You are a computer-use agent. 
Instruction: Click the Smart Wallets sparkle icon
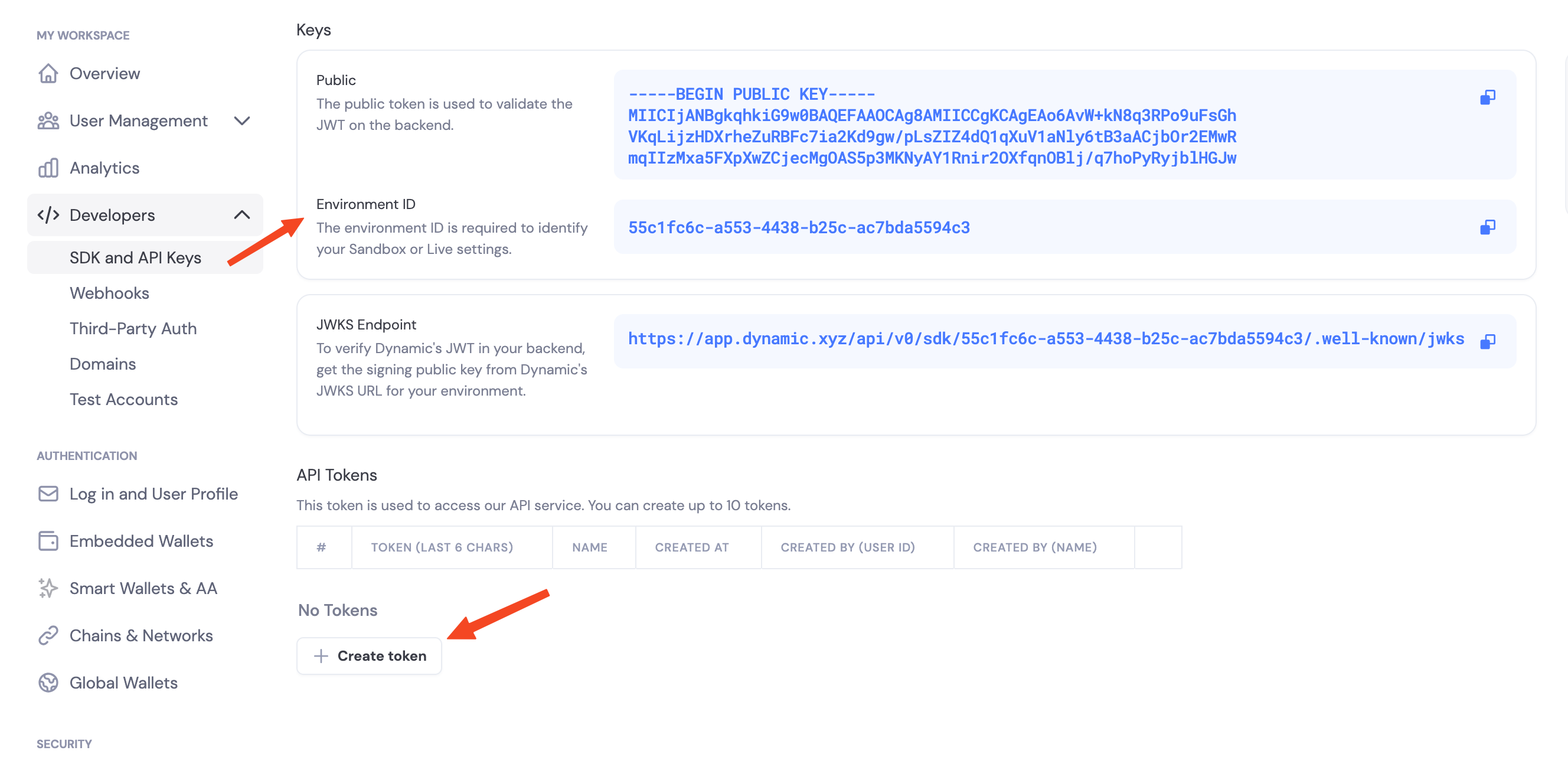coord(48,588)
